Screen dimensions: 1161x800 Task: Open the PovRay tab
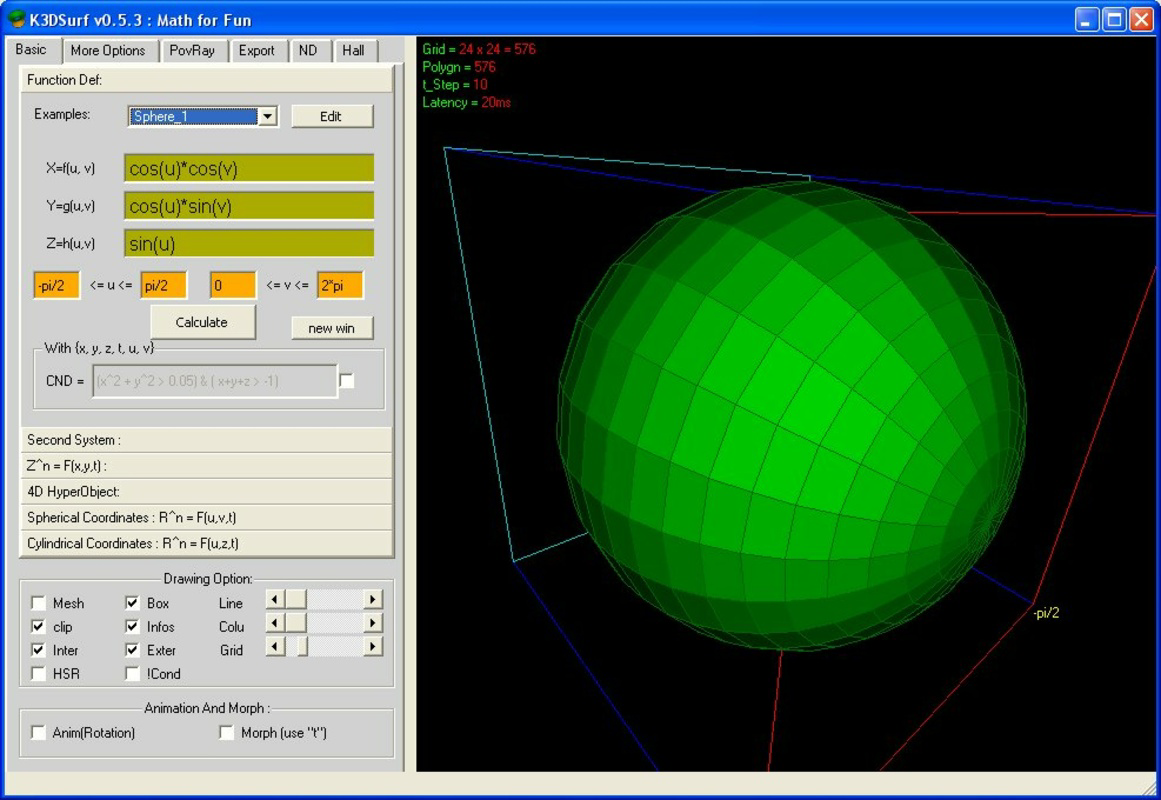192,50
